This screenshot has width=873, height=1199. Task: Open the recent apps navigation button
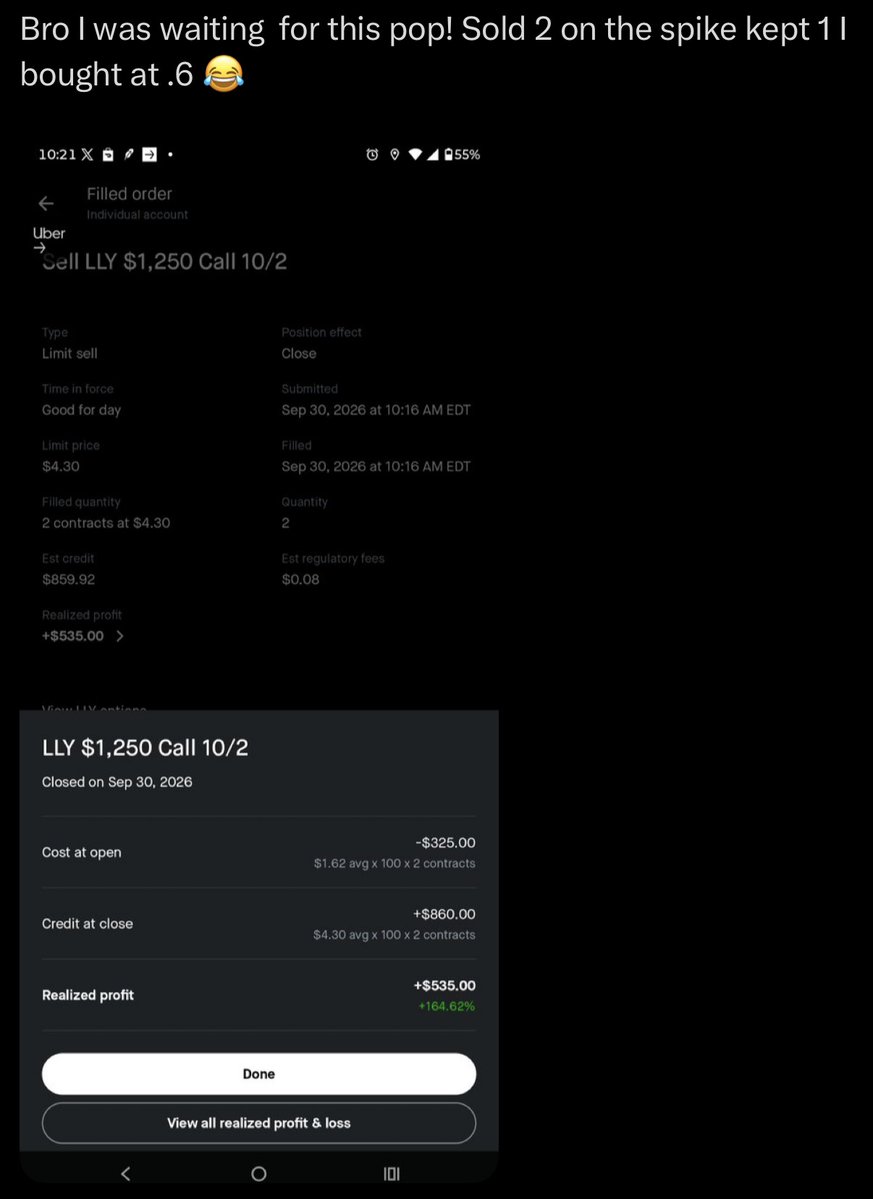coord(391,1173)
